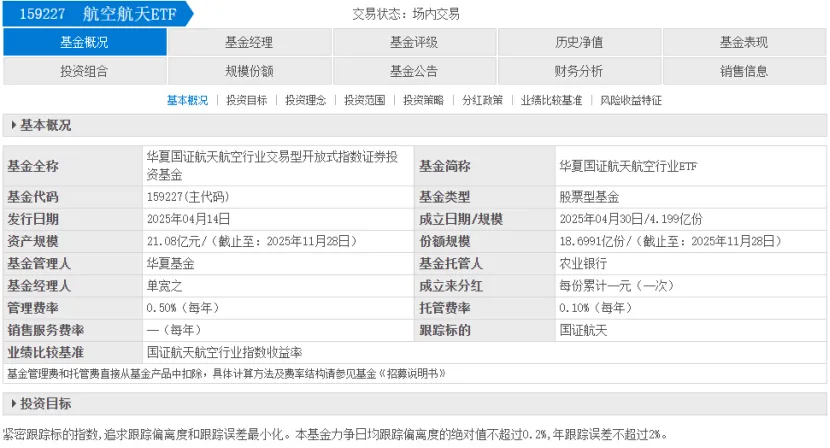This screenshot has height=448, width=830.
Task: Click the 基金代码 label cell
Action: (73, 197)
